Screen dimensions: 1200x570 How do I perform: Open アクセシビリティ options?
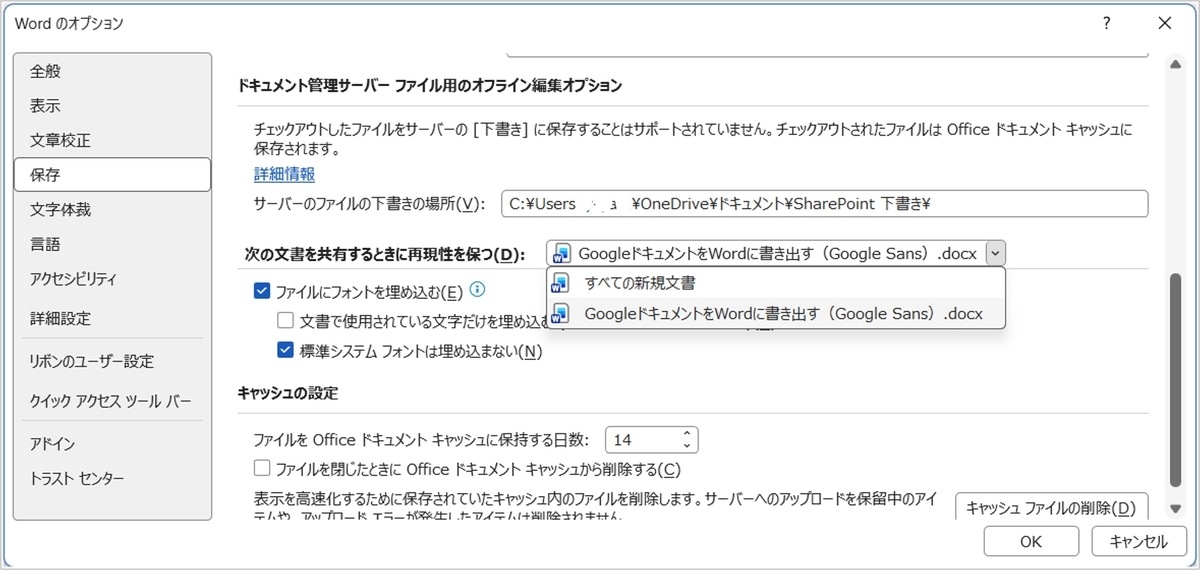pos(112,278)
